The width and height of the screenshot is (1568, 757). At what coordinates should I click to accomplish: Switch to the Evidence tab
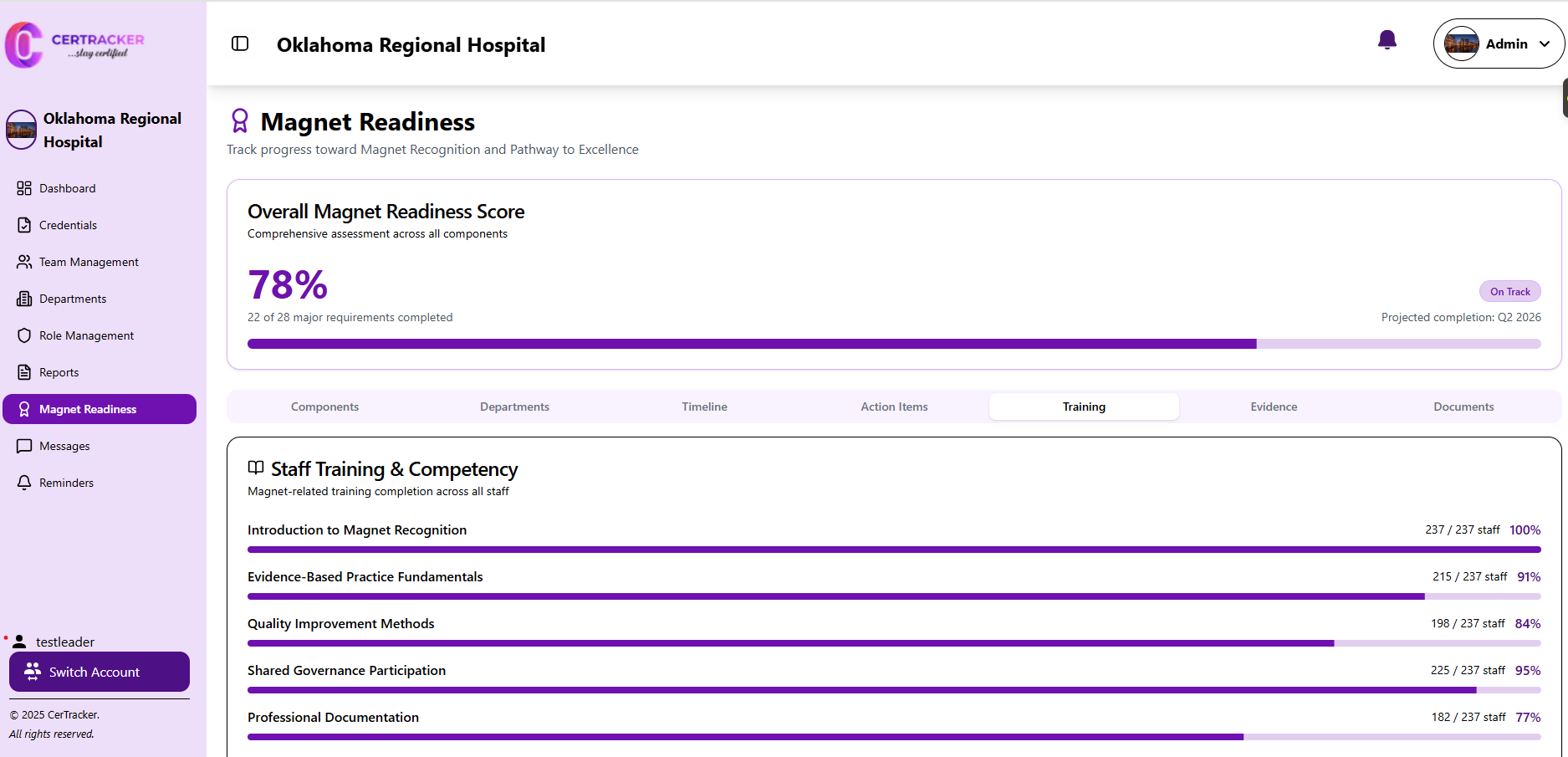(1274, 407)
